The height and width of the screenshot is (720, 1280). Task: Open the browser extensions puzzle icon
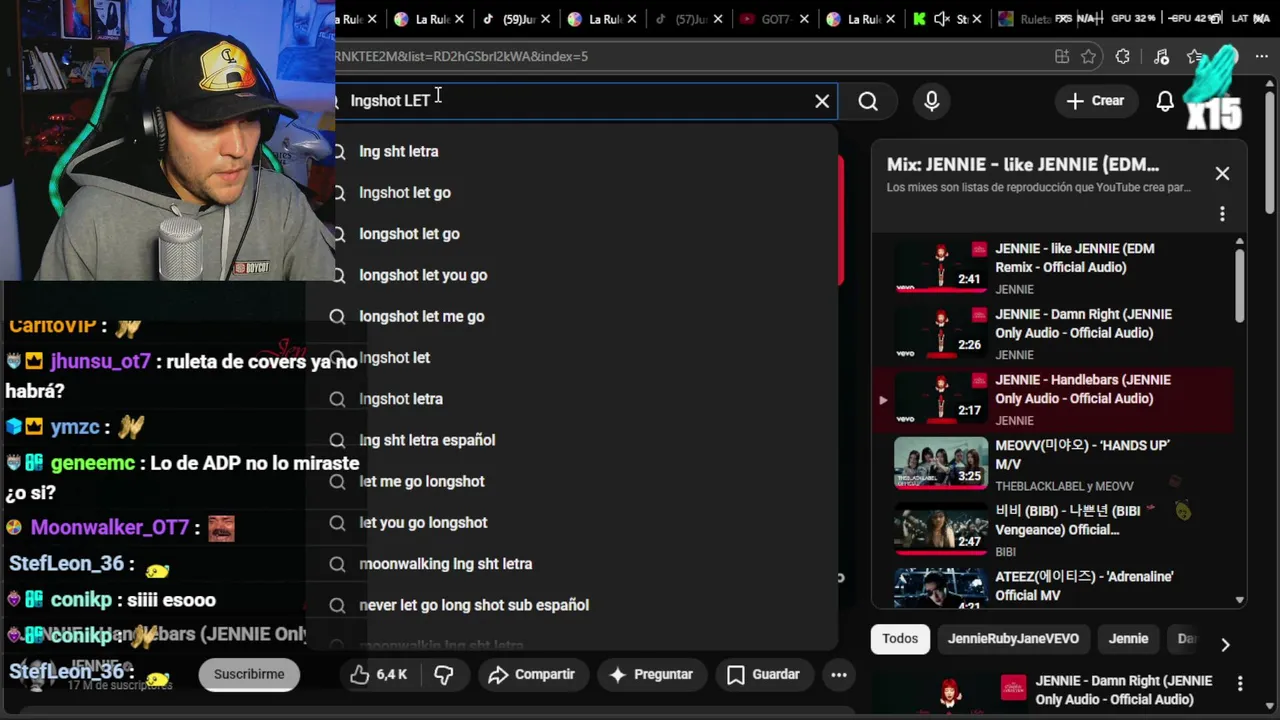click(1123, 57)
